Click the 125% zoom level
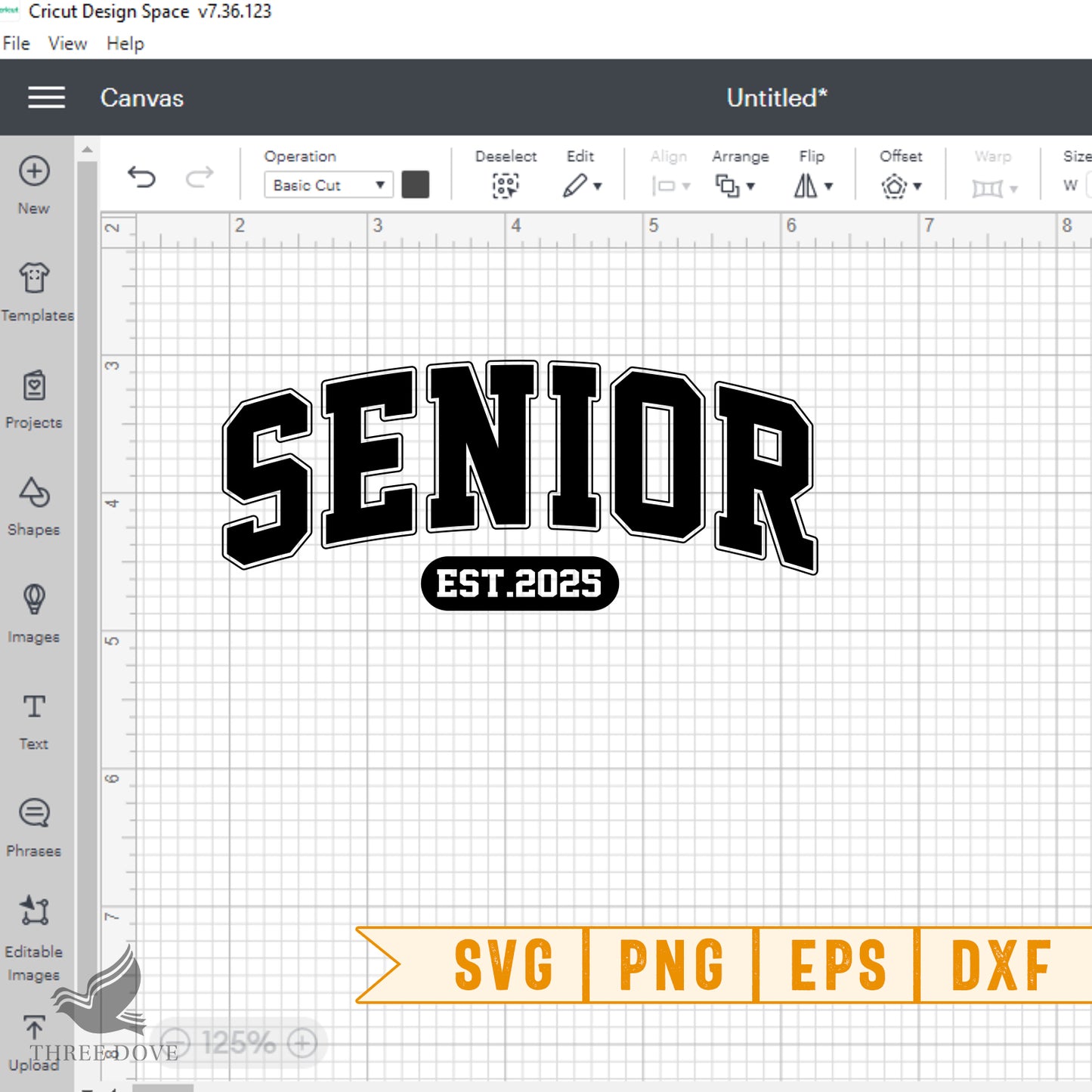 click(239, 1044)
